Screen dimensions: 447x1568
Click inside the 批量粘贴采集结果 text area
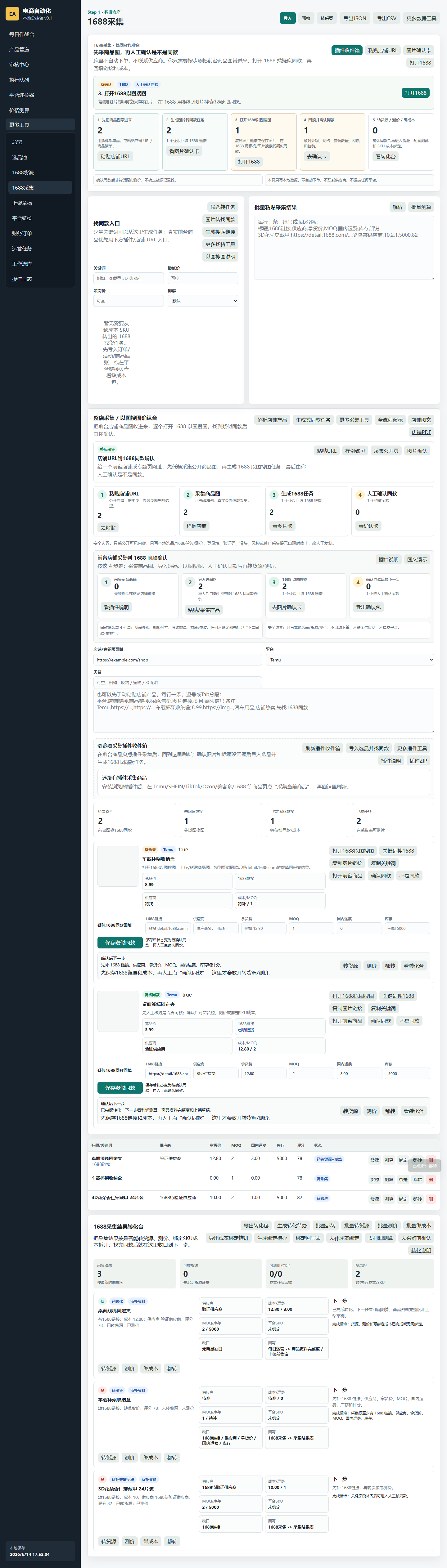[x=344, y=247]
